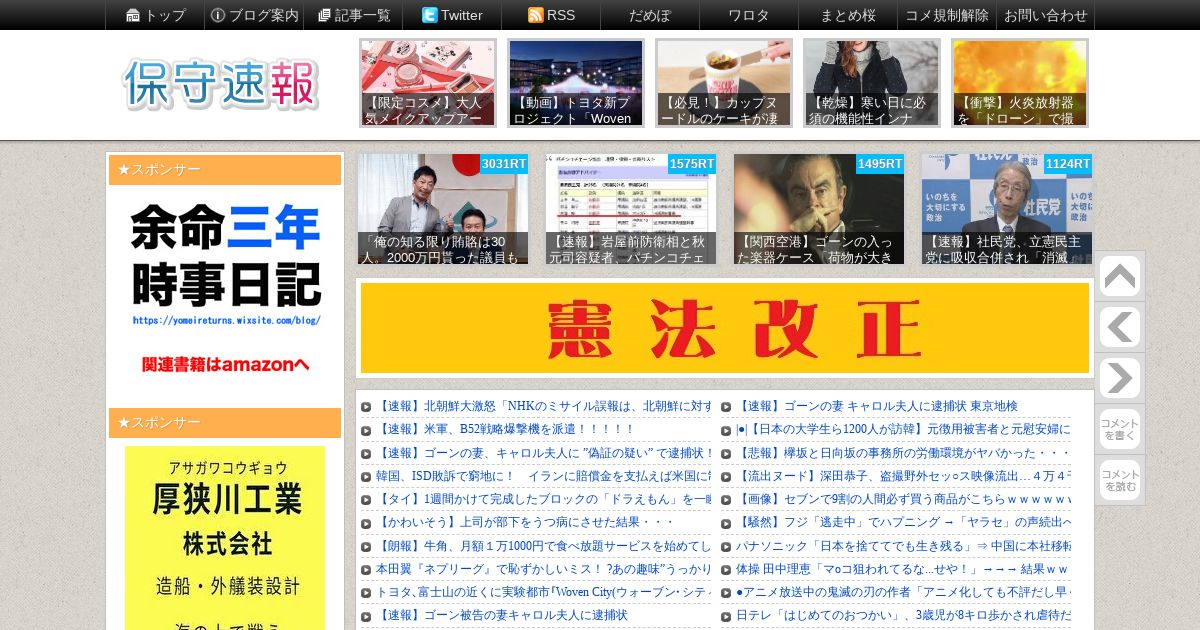Image resolution: width=1200 pixels, height=630 pixels.
Task: Go to ワロタ in the top navigation
Action: [749, 15]
